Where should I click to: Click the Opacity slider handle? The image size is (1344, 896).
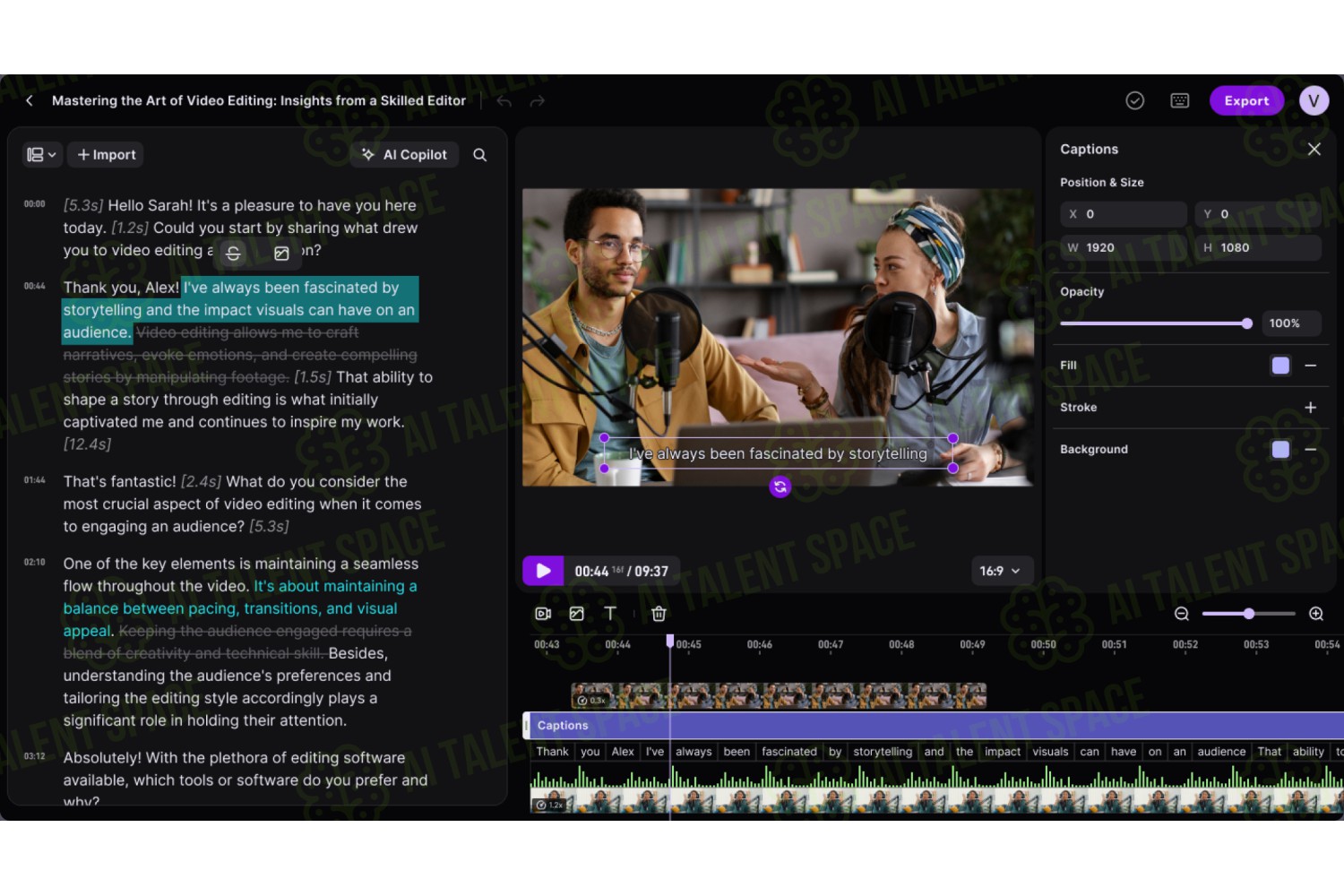pos(1246,323)
